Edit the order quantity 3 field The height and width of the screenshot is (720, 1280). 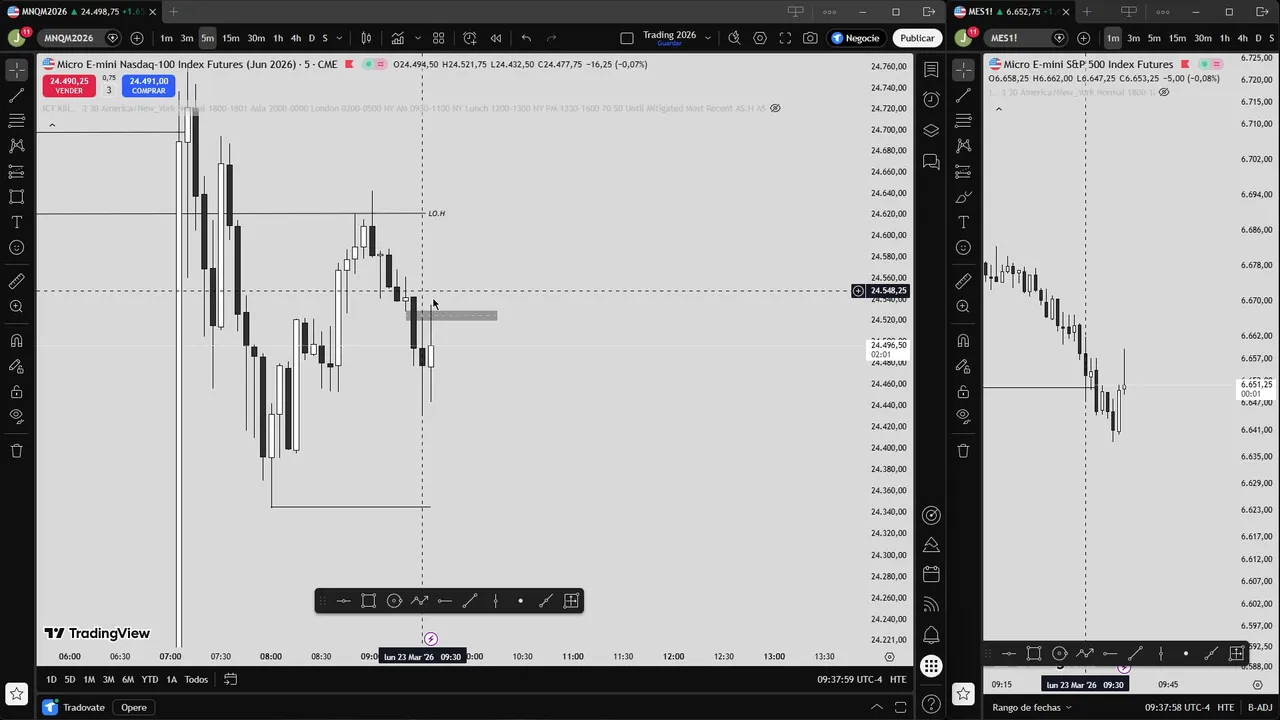pos(109,90)
